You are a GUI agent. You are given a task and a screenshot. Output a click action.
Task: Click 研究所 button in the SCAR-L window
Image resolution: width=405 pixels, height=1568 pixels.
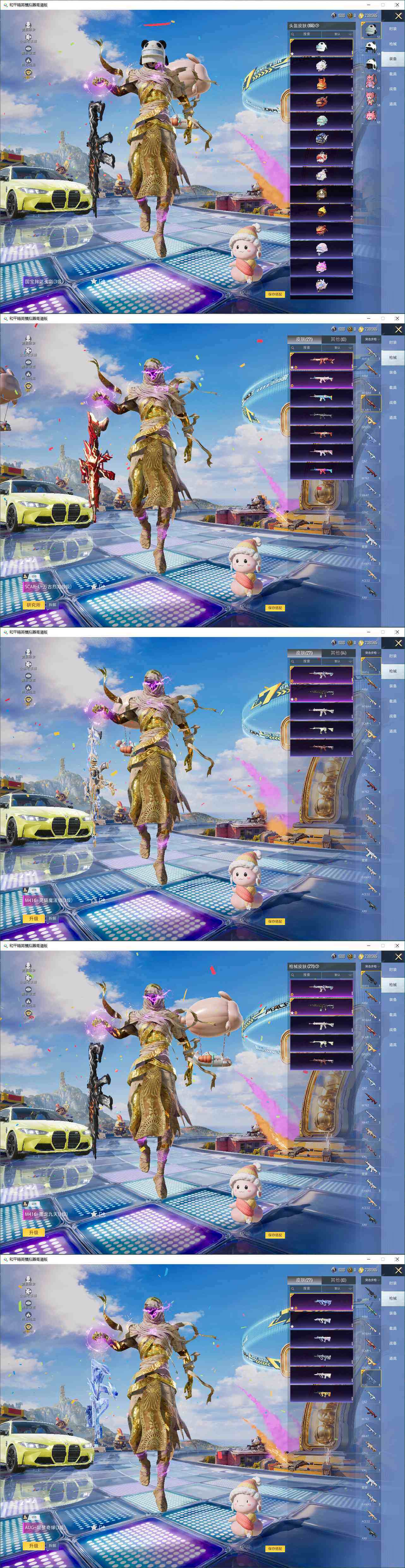[33, 605]
